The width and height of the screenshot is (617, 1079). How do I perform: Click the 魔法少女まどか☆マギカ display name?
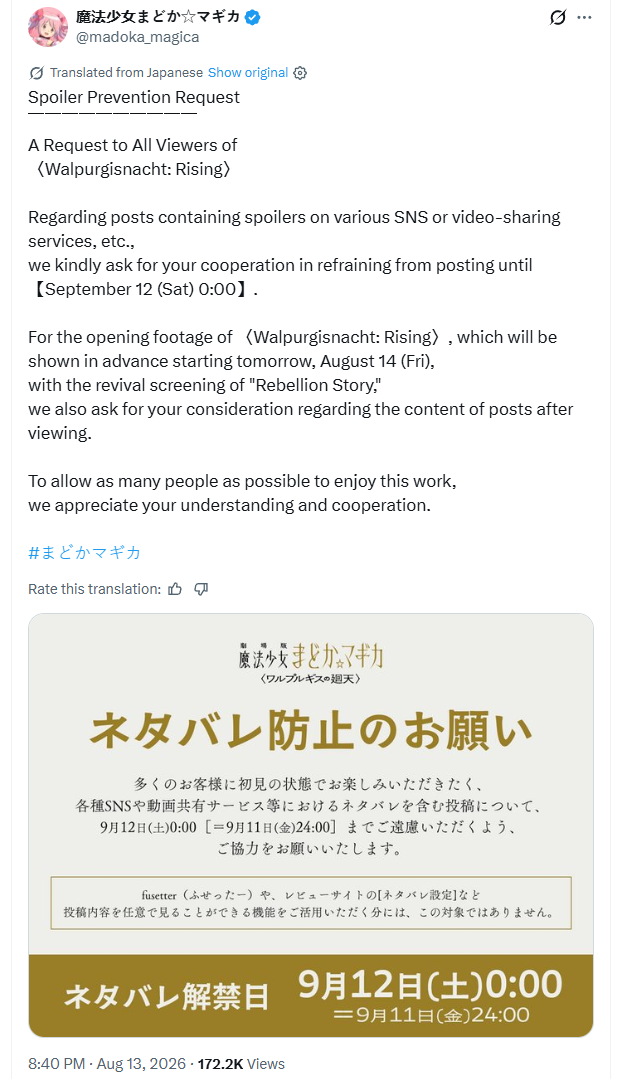(158, 17)
